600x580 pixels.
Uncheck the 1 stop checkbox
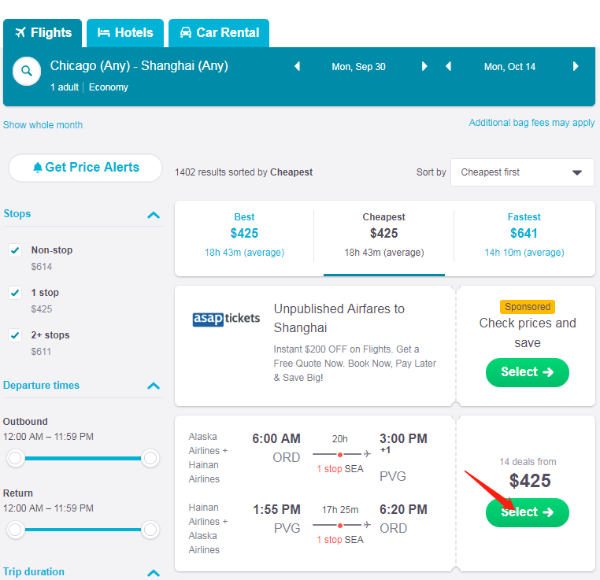coord(15,293)
